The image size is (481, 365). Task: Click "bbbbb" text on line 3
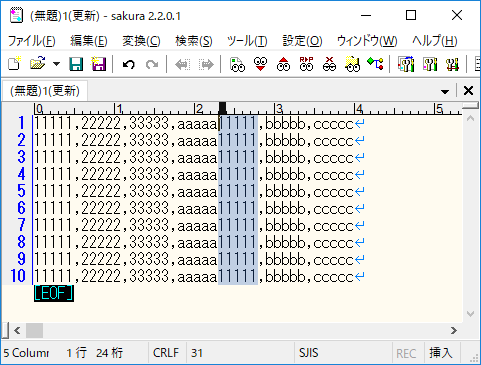(x=285, y=157)
